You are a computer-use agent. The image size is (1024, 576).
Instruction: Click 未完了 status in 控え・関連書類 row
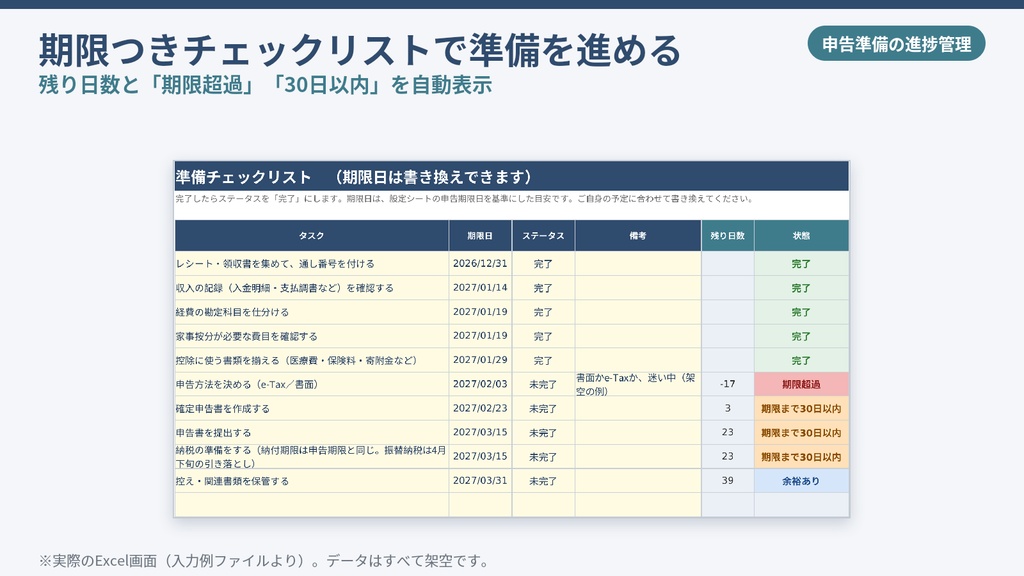tap(543, 481)
